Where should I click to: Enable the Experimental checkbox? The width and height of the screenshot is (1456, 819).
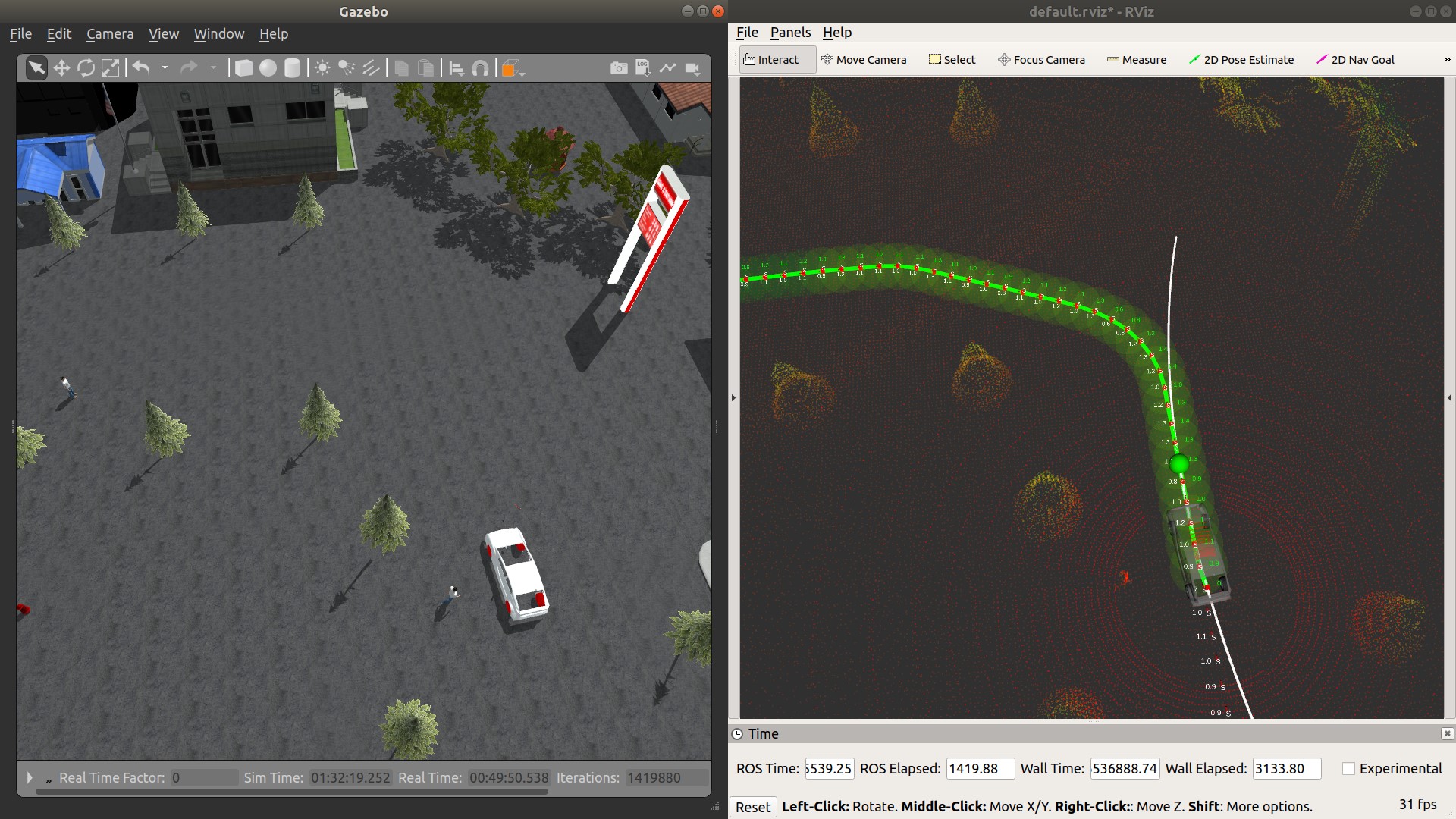tap(1348, 768)
